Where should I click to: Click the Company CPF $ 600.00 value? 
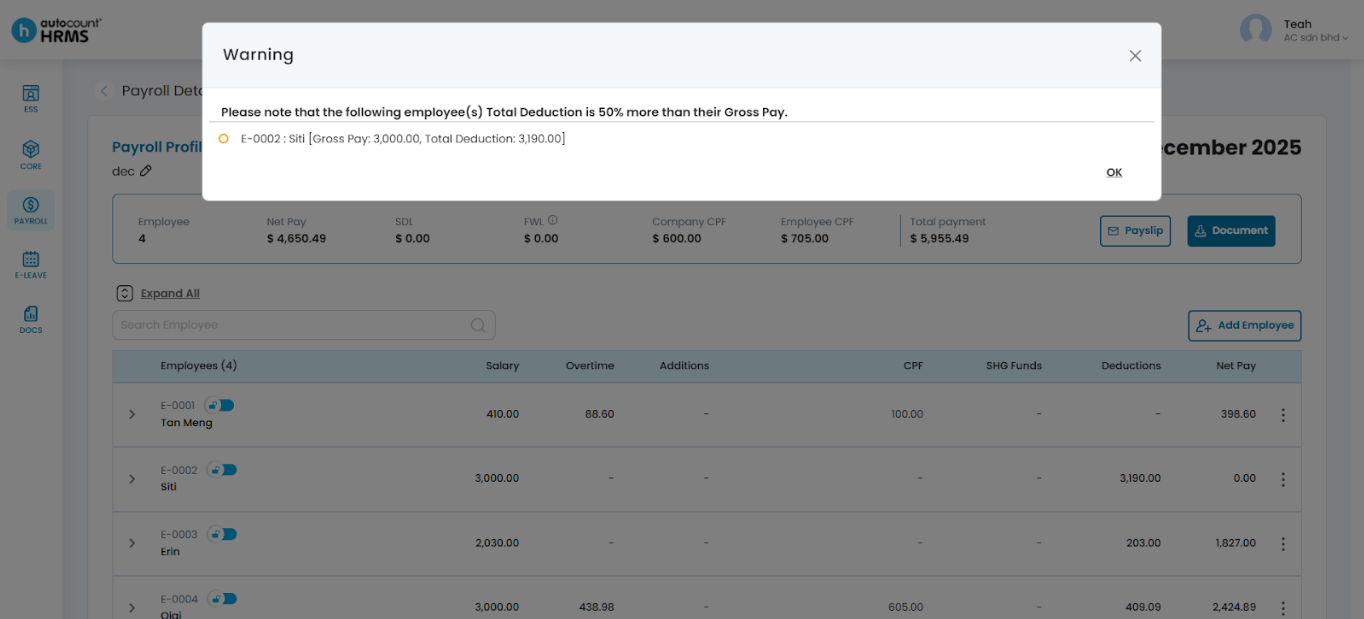point(677,239)
